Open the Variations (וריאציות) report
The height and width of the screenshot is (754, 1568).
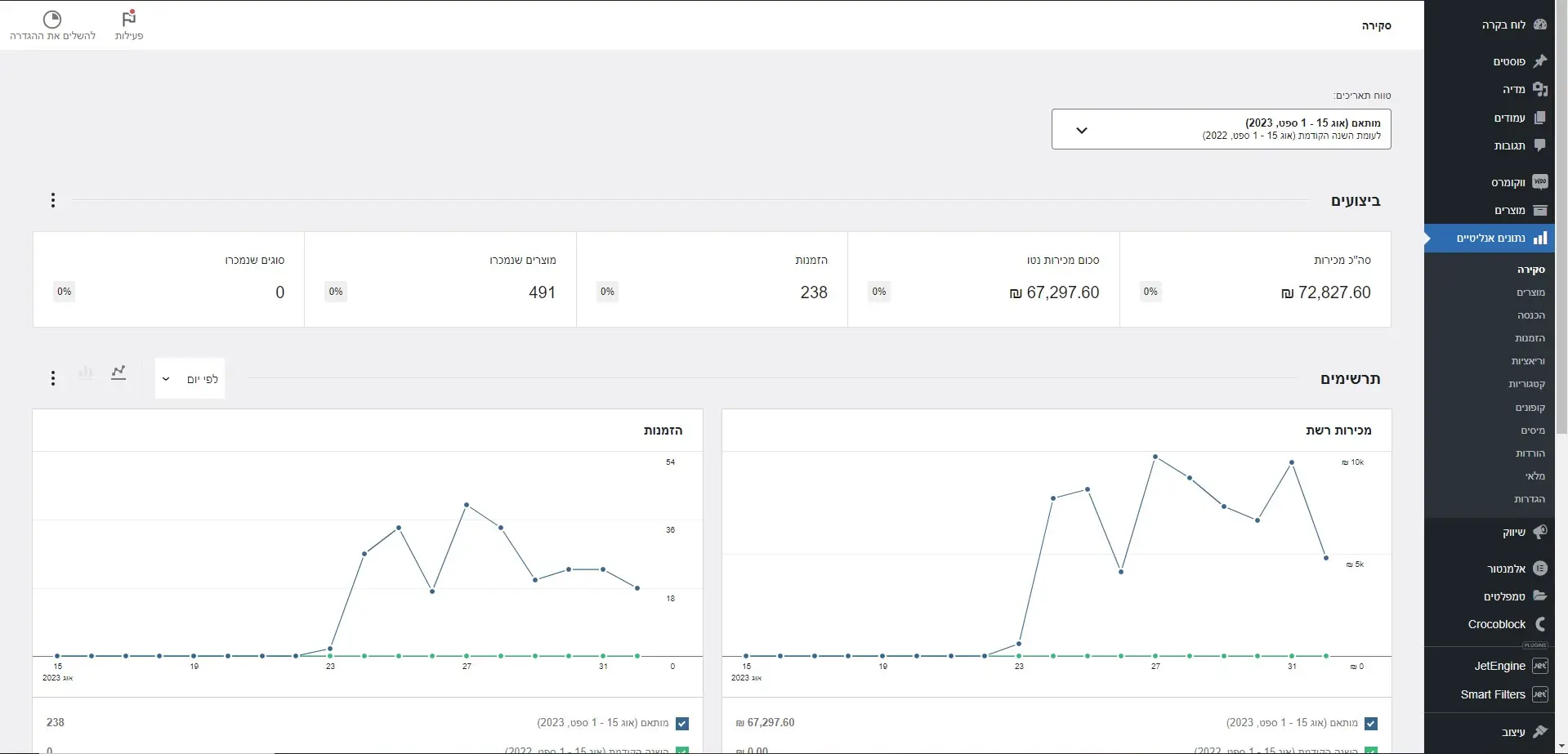[x=1528, y=361]
